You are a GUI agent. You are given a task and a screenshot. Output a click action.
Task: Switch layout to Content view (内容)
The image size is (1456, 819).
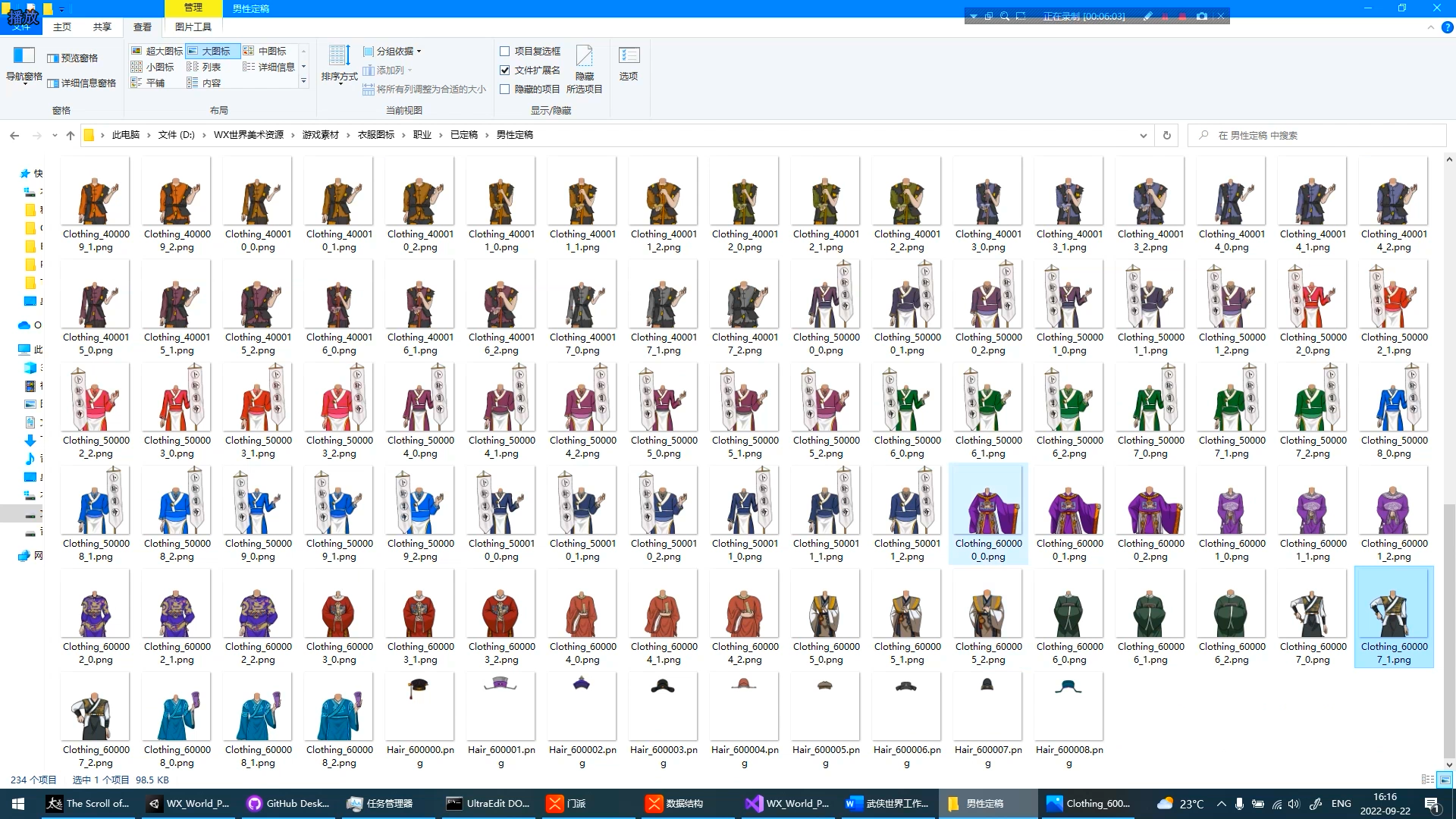click(205, 83)
